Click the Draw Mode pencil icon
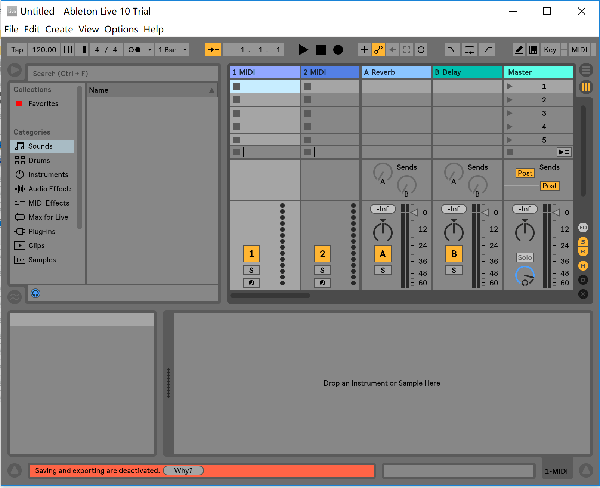Screen dimensions: 600x488 tap(520, 49)
